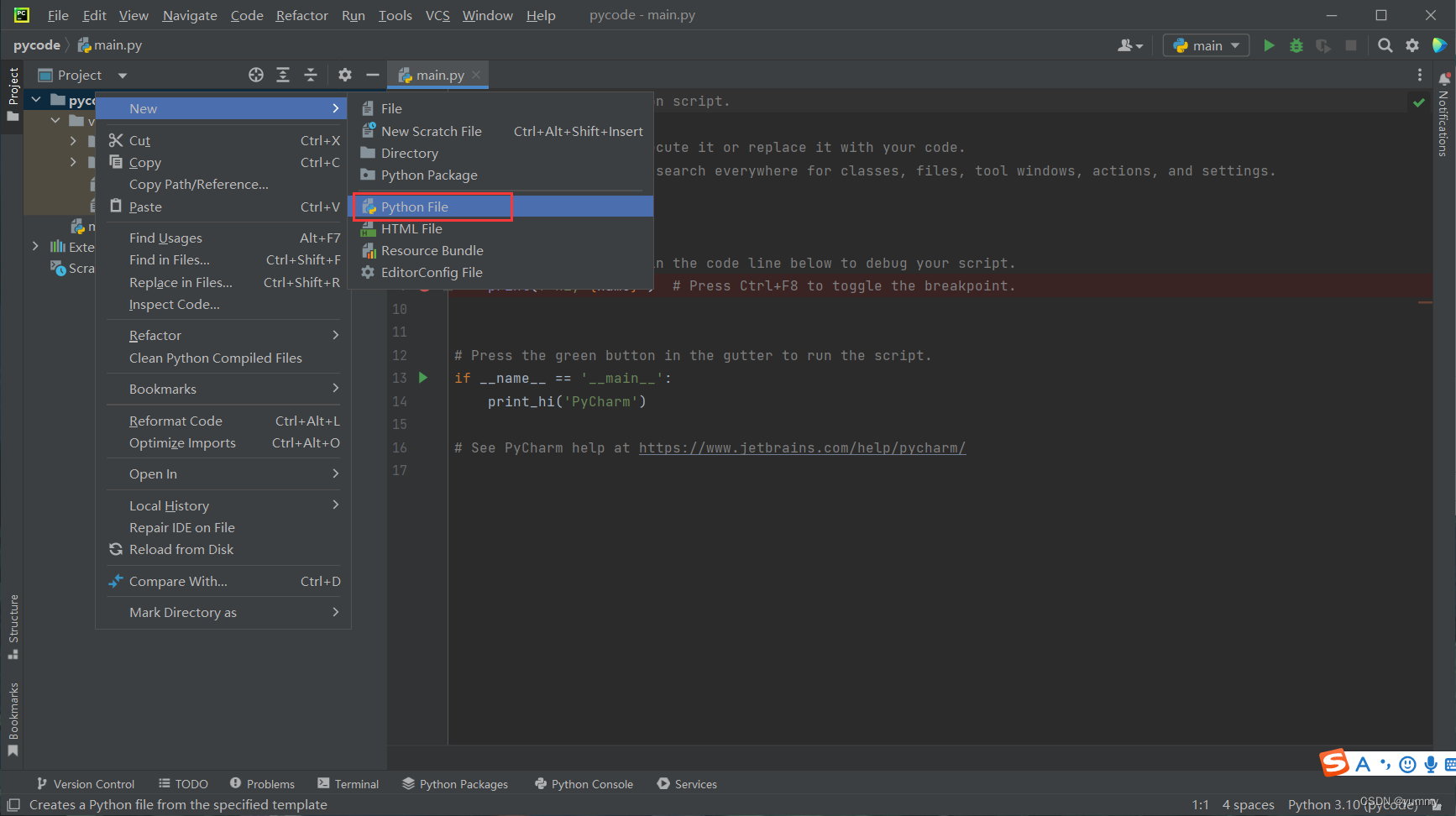Open TODO tool window
Image resolution: width=1456 pixels, height=816 pixels.
coord(183,784)
